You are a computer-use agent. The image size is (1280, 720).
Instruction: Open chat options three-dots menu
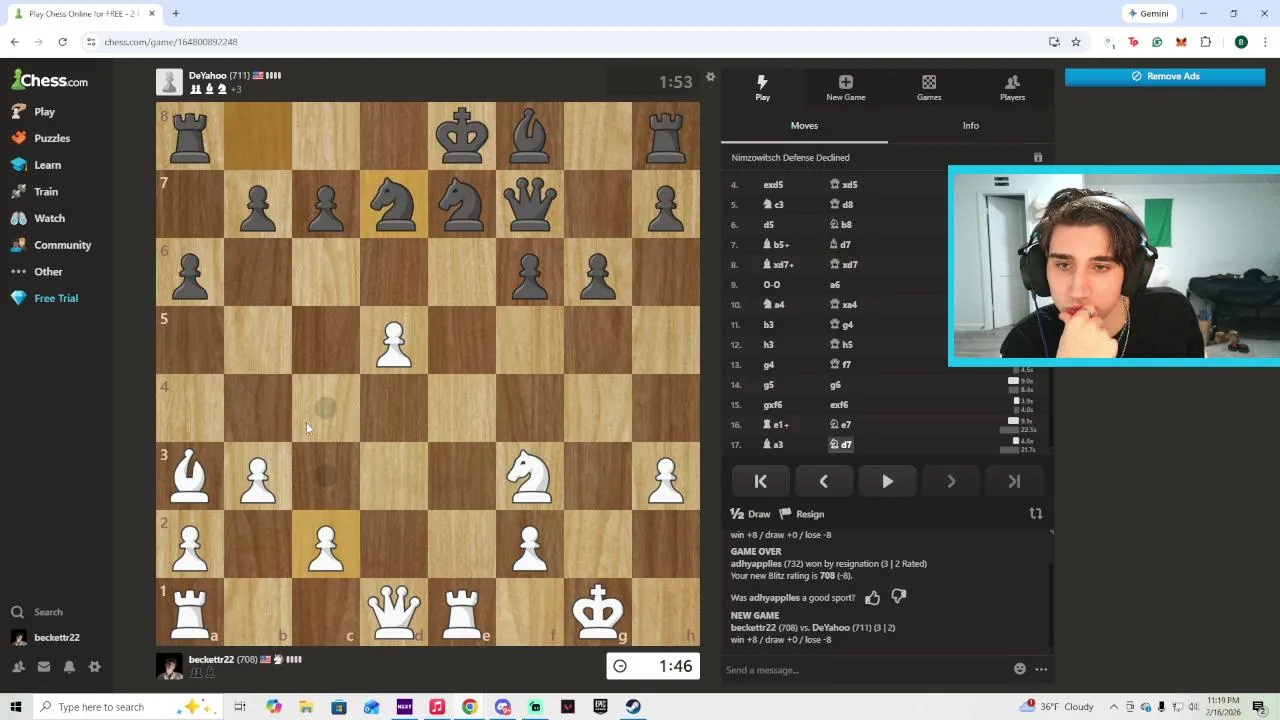(x=1041, y=669)
